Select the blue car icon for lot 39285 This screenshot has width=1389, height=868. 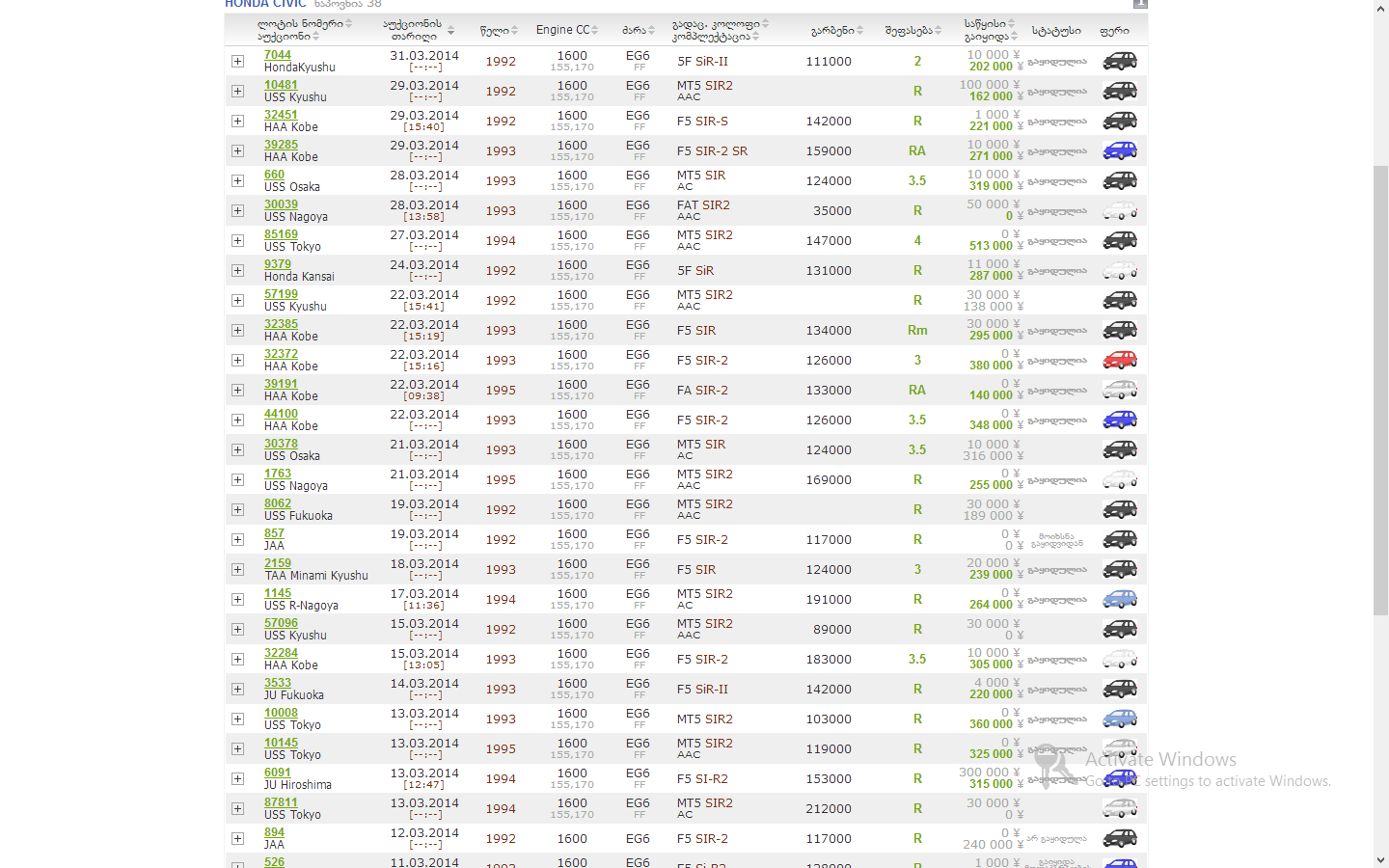(1120, 150)
